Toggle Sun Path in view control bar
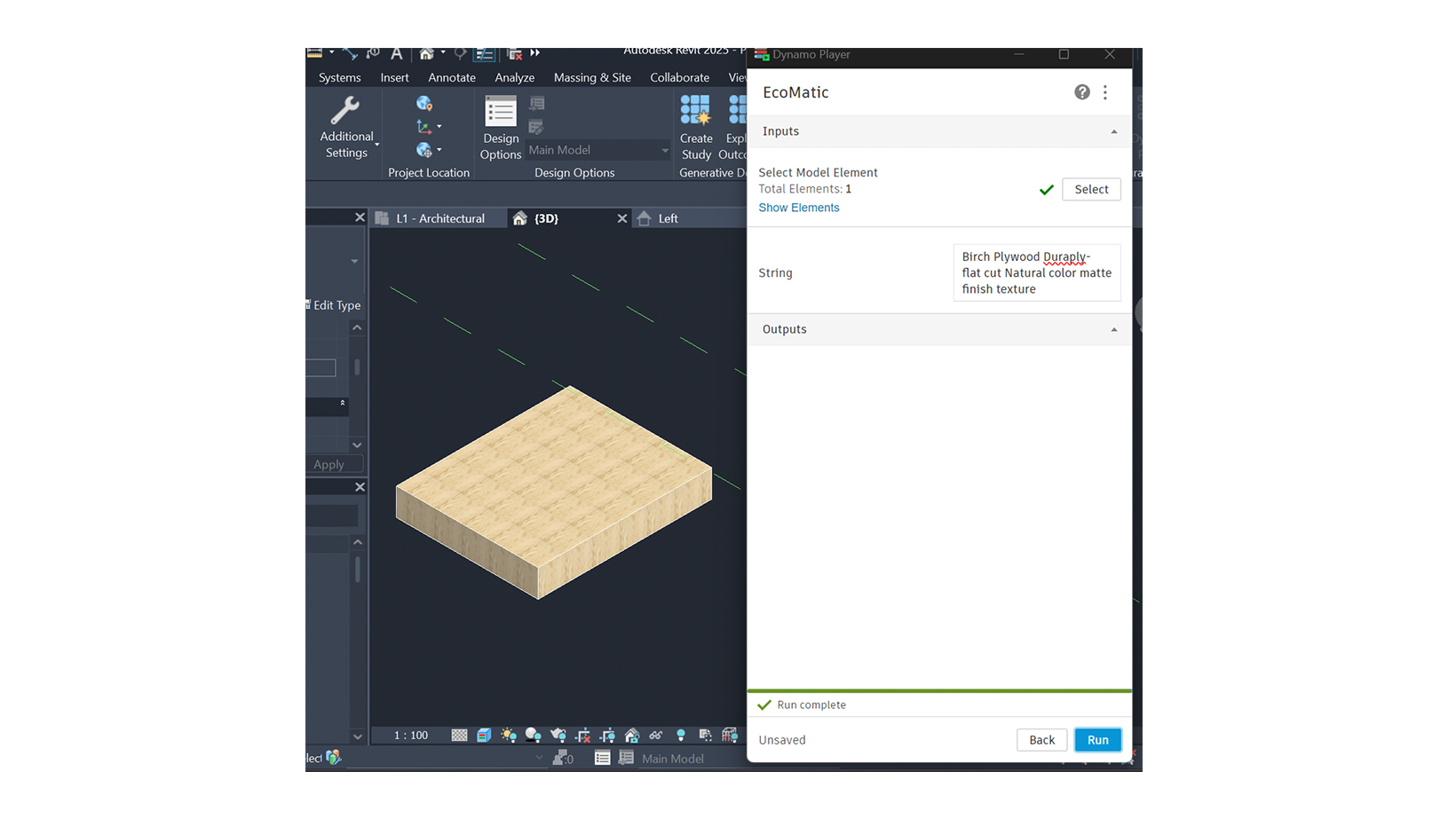The height and width of the screenshot is (819, 1456). coord(509,736)
